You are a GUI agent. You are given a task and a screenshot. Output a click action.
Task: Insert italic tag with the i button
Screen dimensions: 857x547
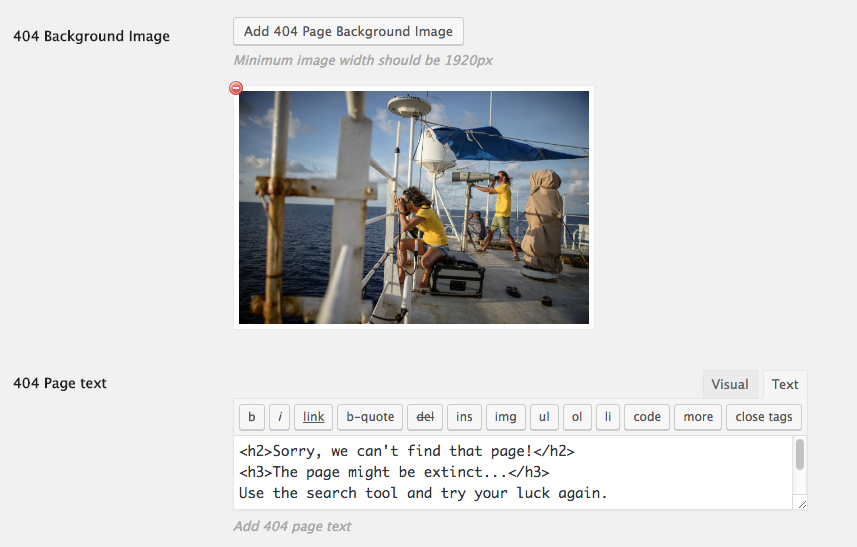(280, 417)
